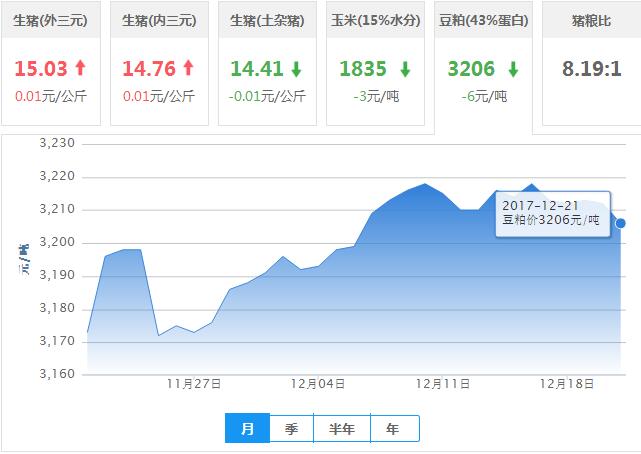641x454 pixels.
Task: Select the 猪粮比 card
Action: (592, 63)
